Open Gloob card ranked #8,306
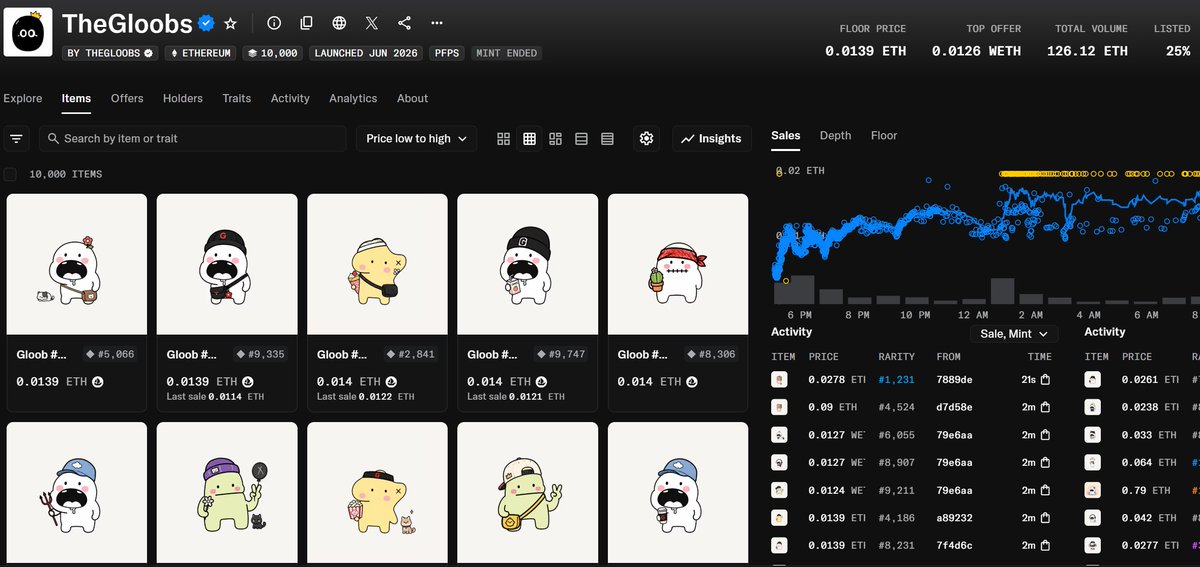This screenshot has width=1200, height=567. tap(678, 303)
